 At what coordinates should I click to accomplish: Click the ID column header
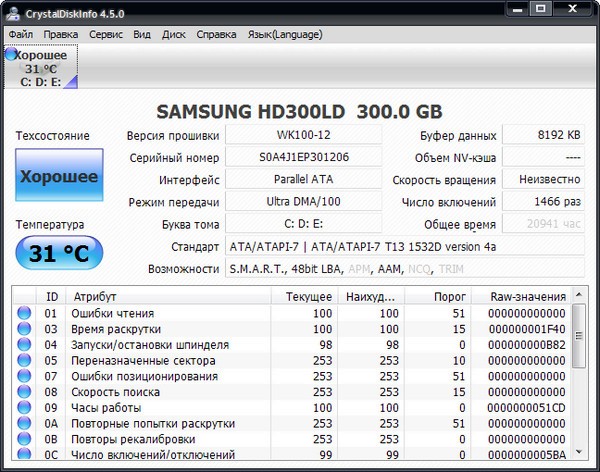tap(51, 296)
